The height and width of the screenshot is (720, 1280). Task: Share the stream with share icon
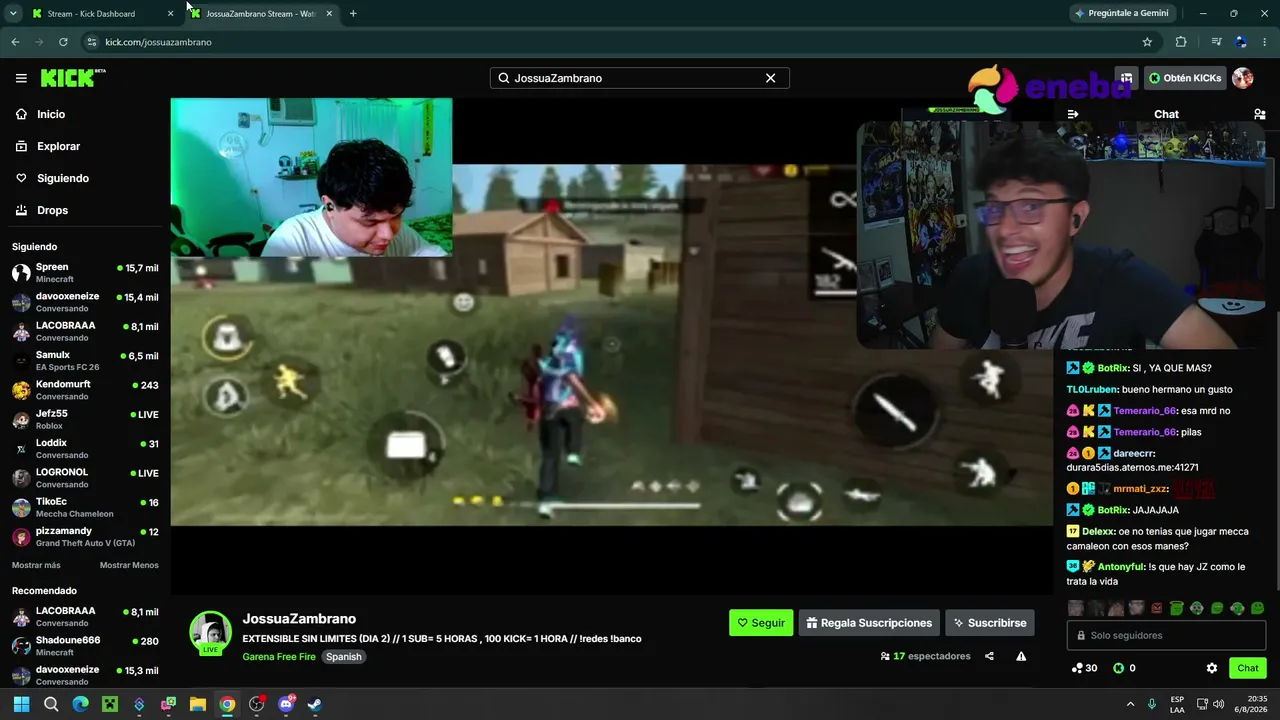coord(989,656)
